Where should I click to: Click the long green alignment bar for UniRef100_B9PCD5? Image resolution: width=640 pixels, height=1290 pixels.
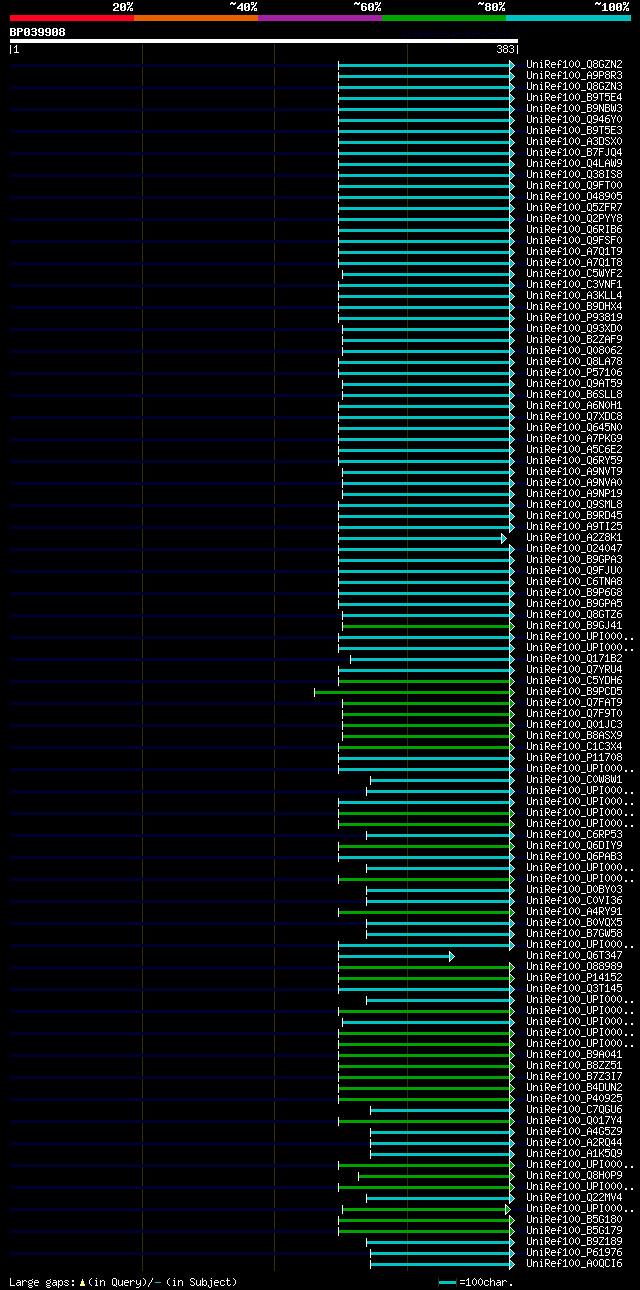tap(414, 692)
